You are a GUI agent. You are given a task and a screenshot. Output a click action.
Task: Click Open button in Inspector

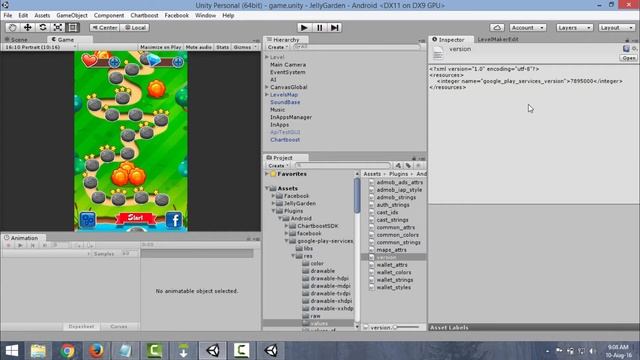click(x=628, y=58)
